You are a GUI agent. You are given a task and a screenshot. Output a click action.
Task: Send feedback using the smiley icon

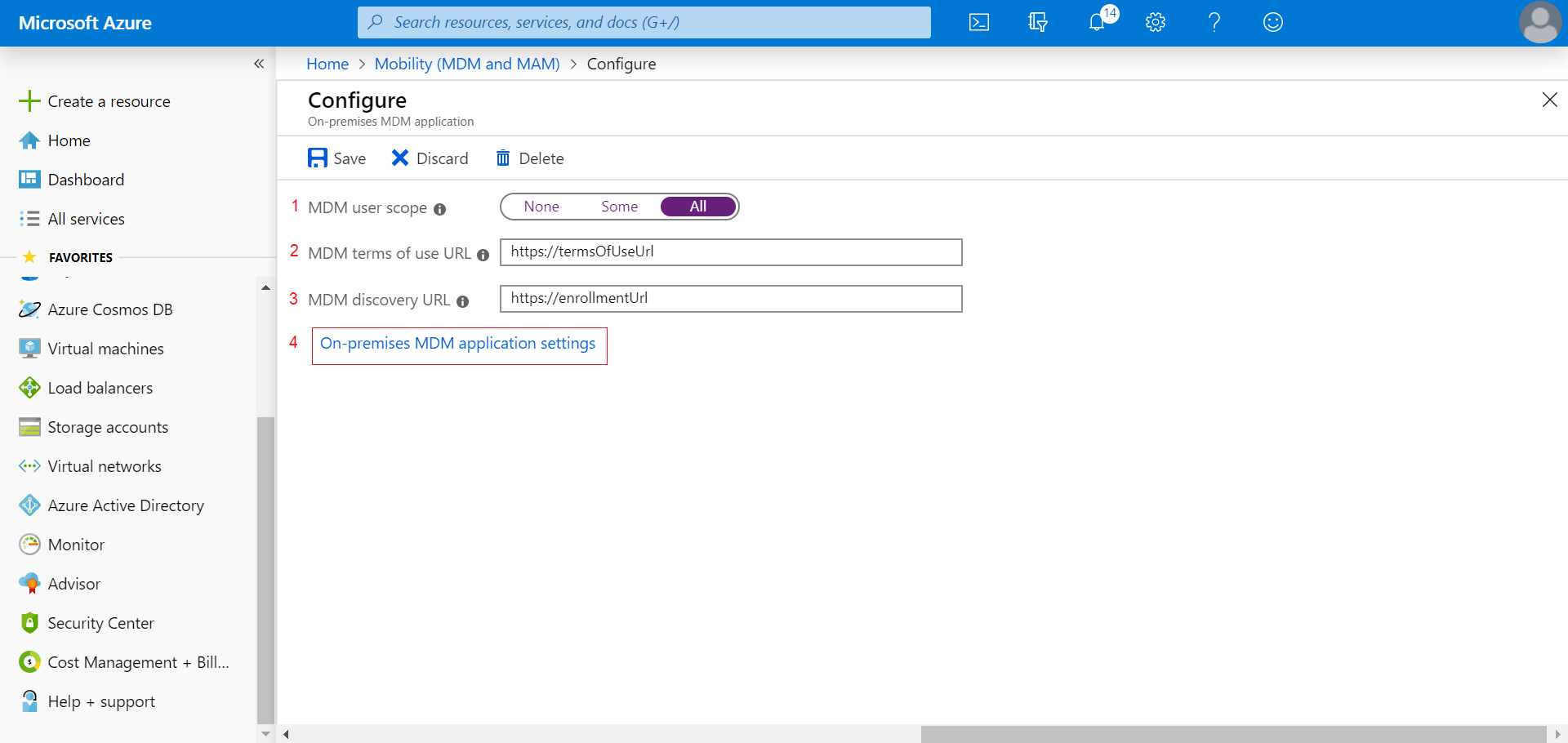pyautogui.click(x=1272, y=22)
